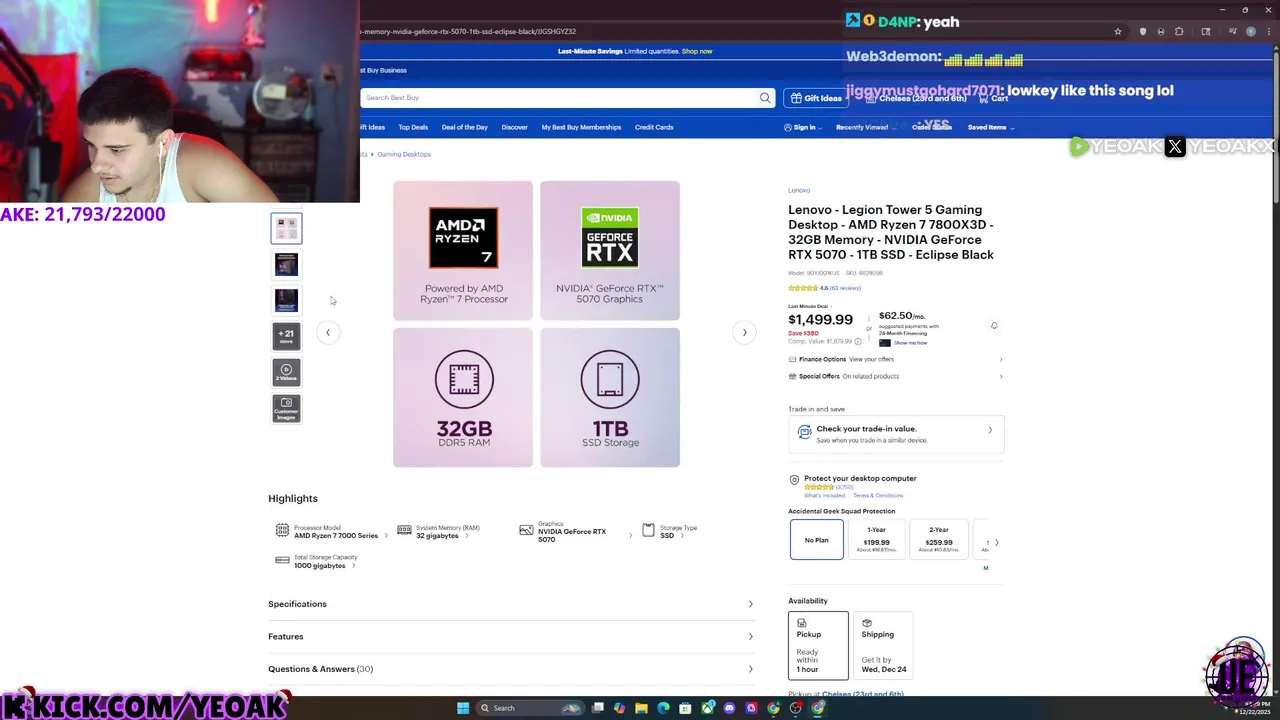Viewport: 1280px width, 720px height.
Task: Open Microsoft Edge from the taskbar
Action: (663, 708)
